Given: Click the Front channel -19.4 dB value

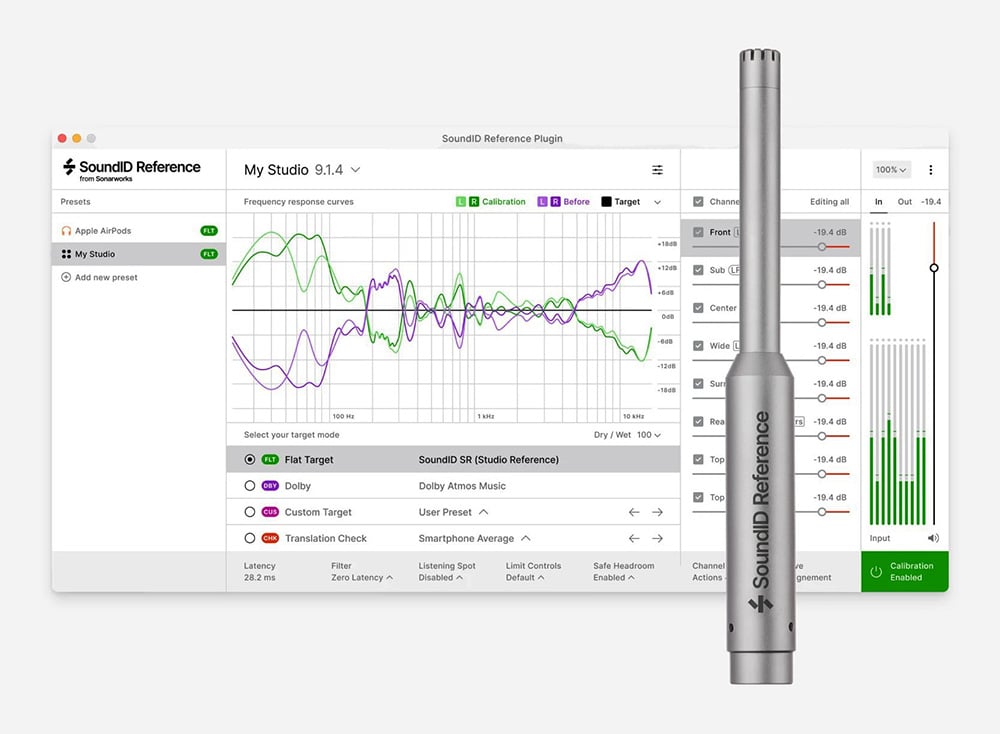Looking at the screenshot, I should (x=830, y=232).
